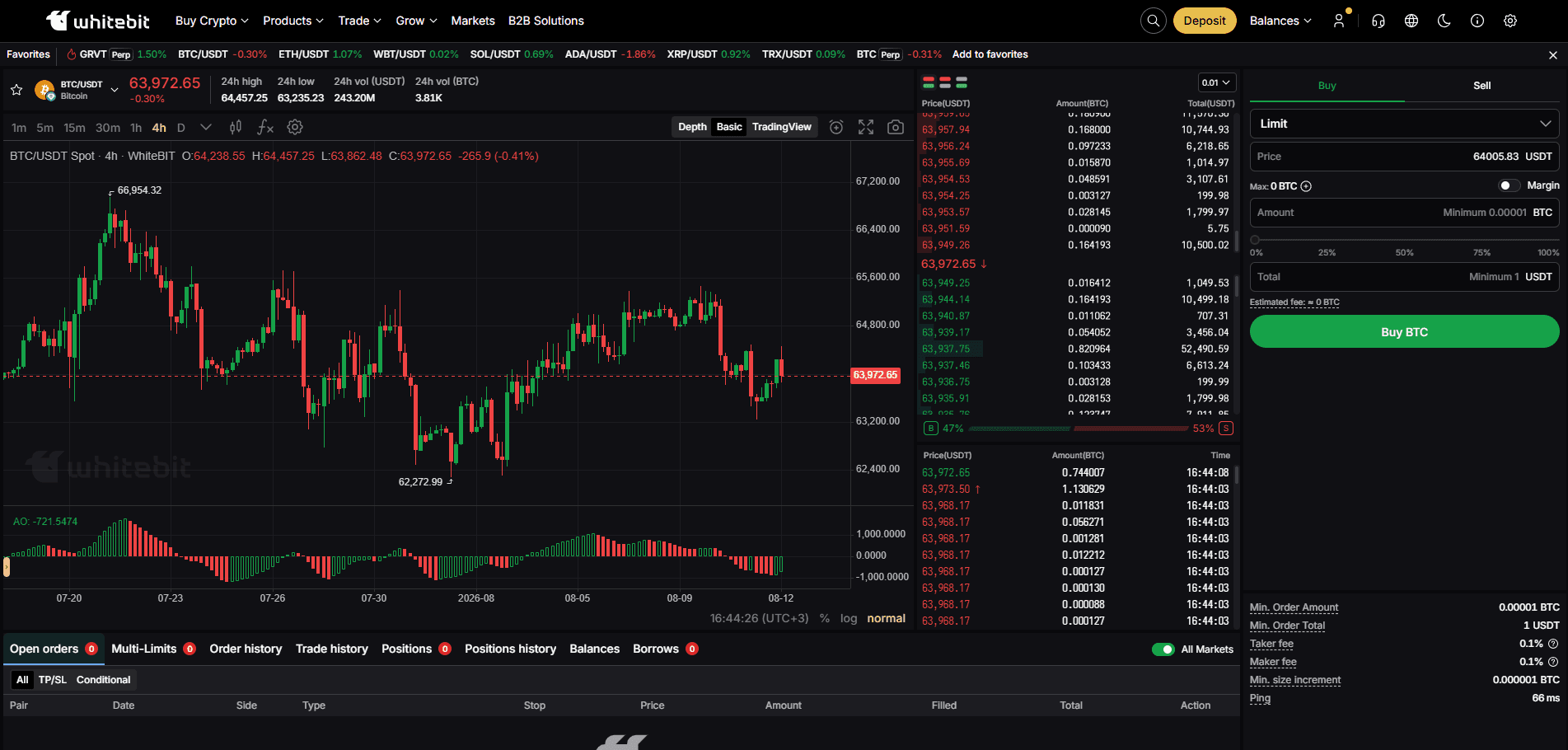Click the Amount input field
Viewport: 1568px width, 750px height.
click(1404, 213)
